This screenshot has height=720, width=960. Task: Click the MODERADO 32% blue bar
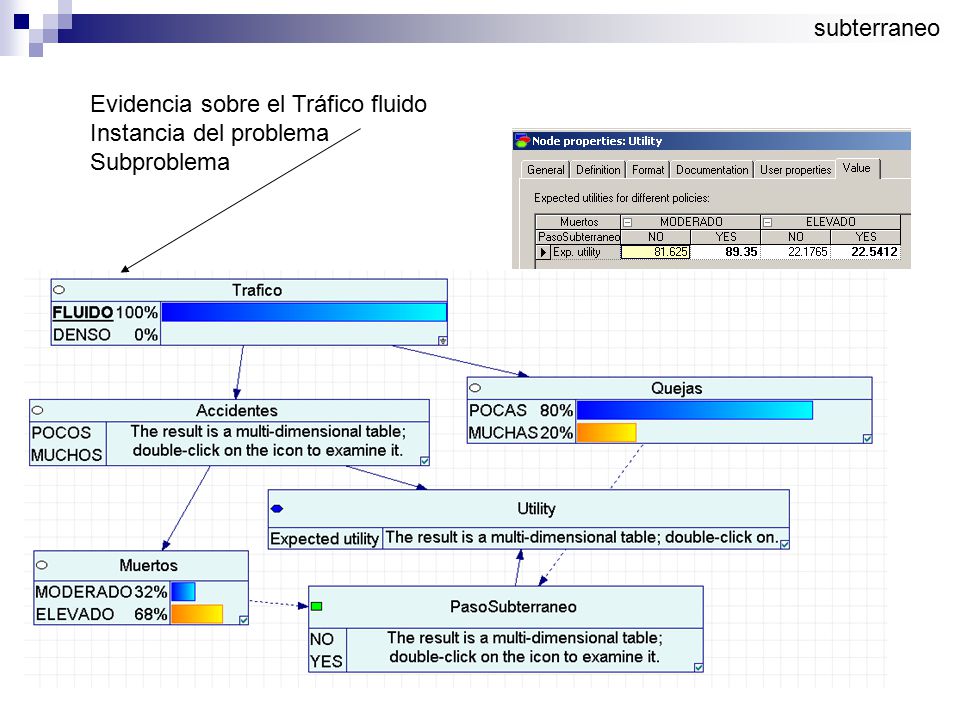pos(183,591)
